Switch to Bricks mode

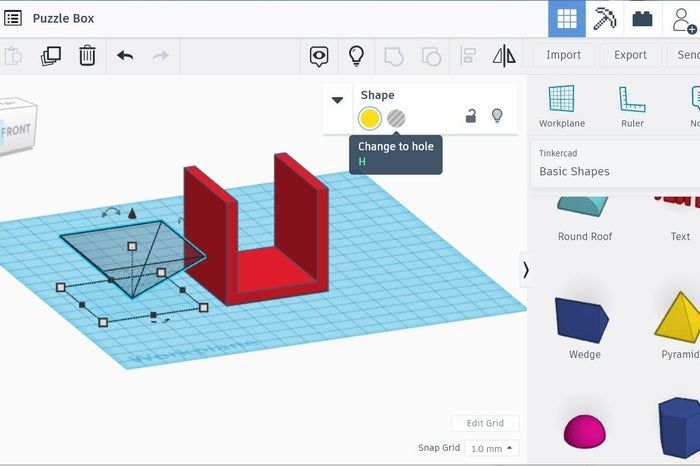coord(641,19)
